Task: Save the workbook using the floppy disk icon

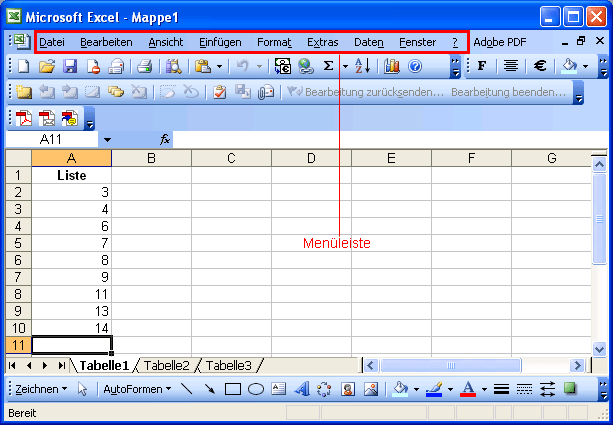Action: (70, 66)
